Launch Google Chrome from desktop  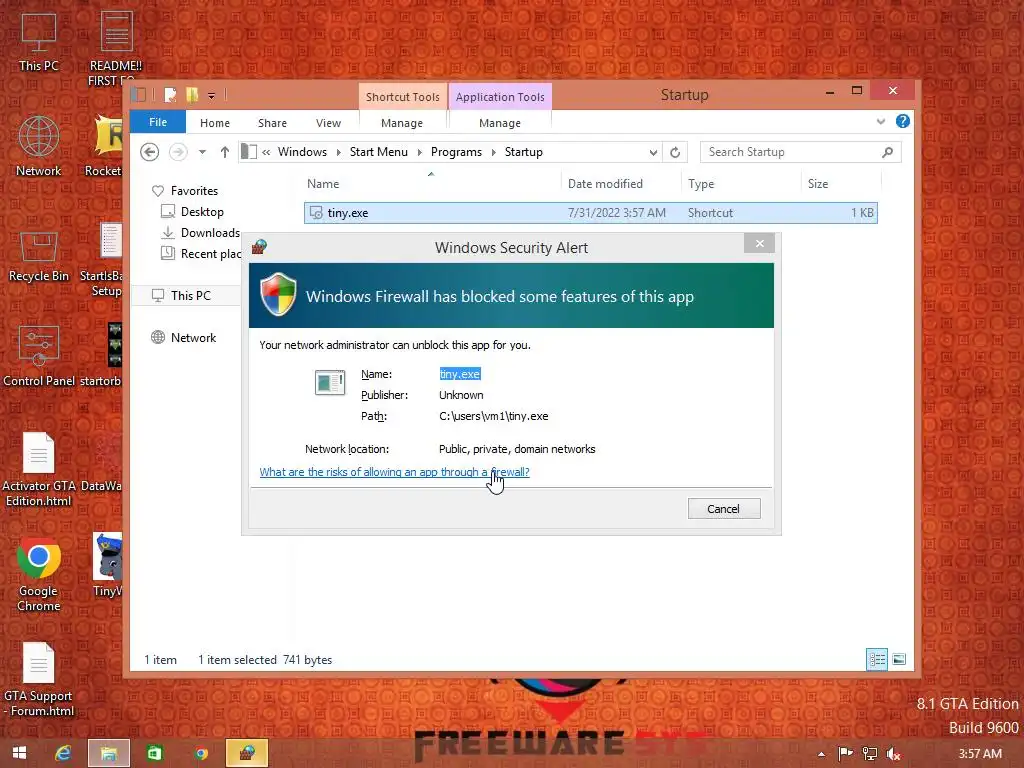(39, 575)
